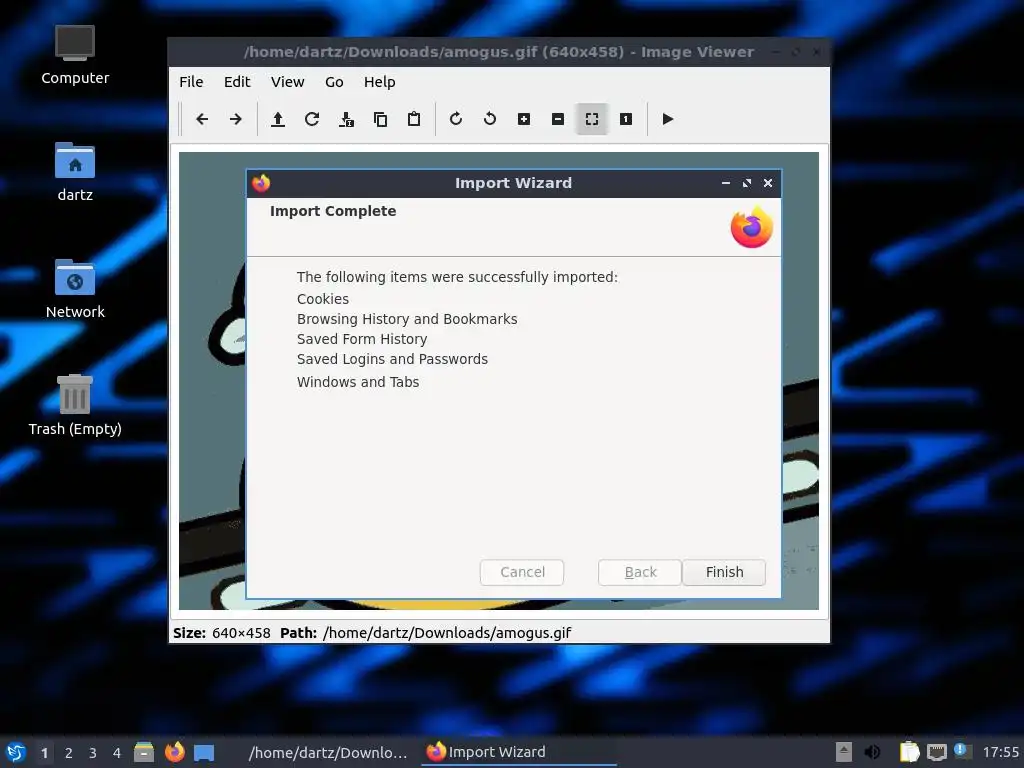The width and height of the screenshot is (1024, 768).
Task: Go to previous image in Image Viewer
Action: [202, 119]
